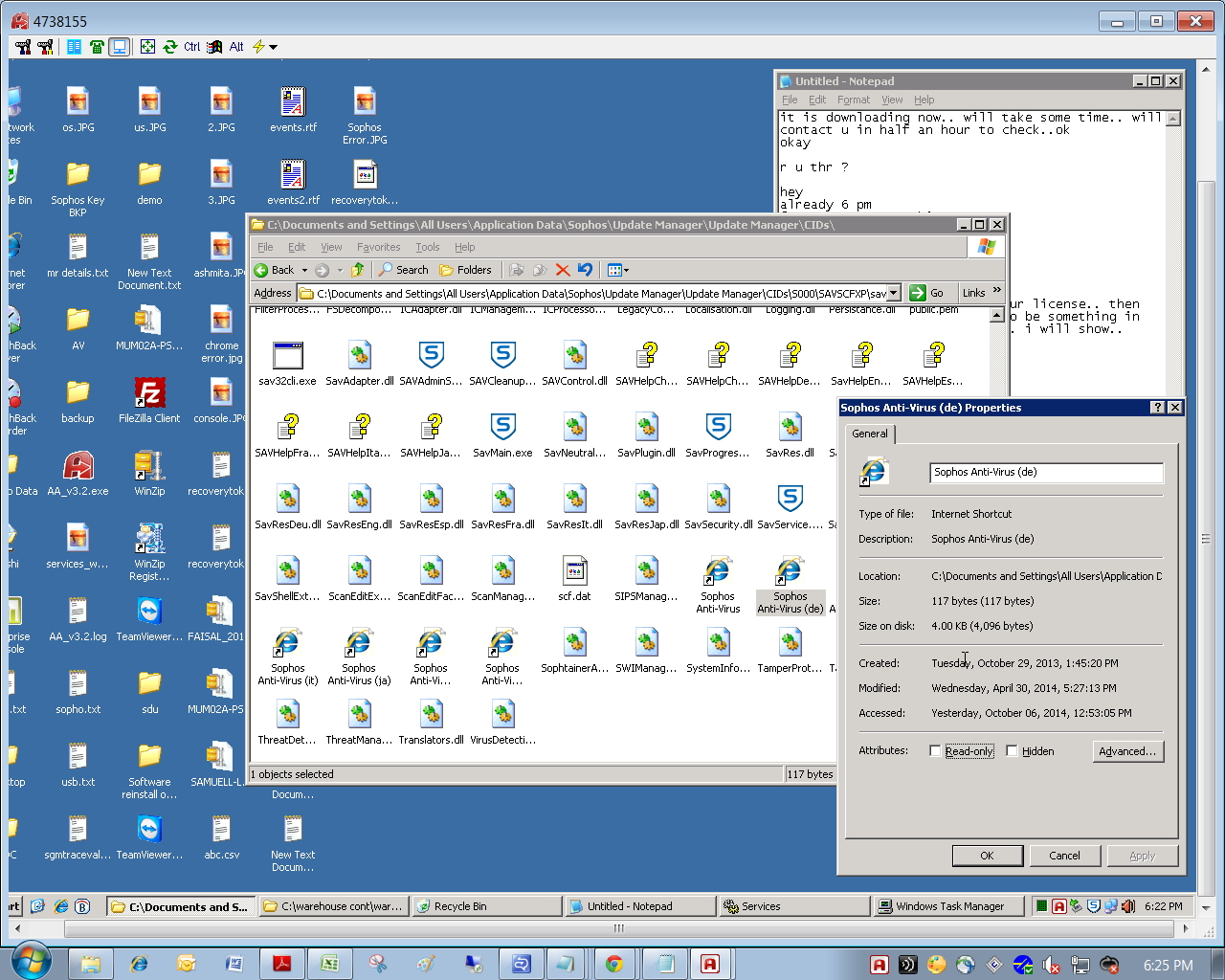Select the active monitor view icon in remote toolbar

point(119,46)
